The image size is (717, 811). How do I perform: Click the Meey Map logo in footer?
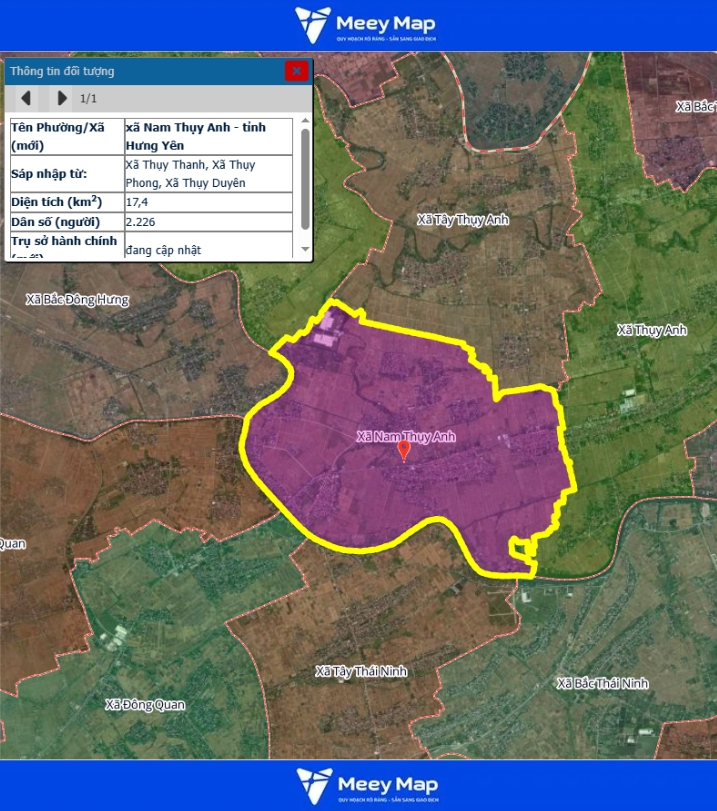366,786
